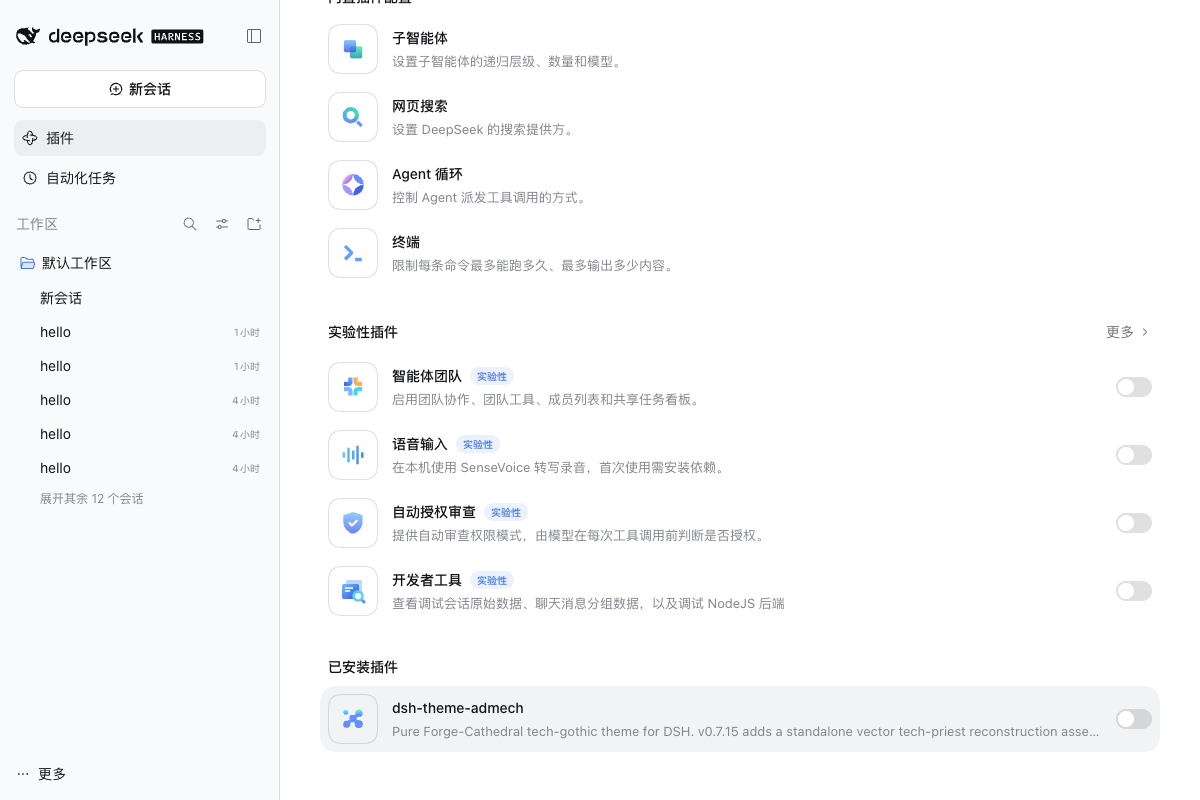Open 终端 plugin settings
The width and height of the screenshot is (1200, 800).
click(740, 253)
